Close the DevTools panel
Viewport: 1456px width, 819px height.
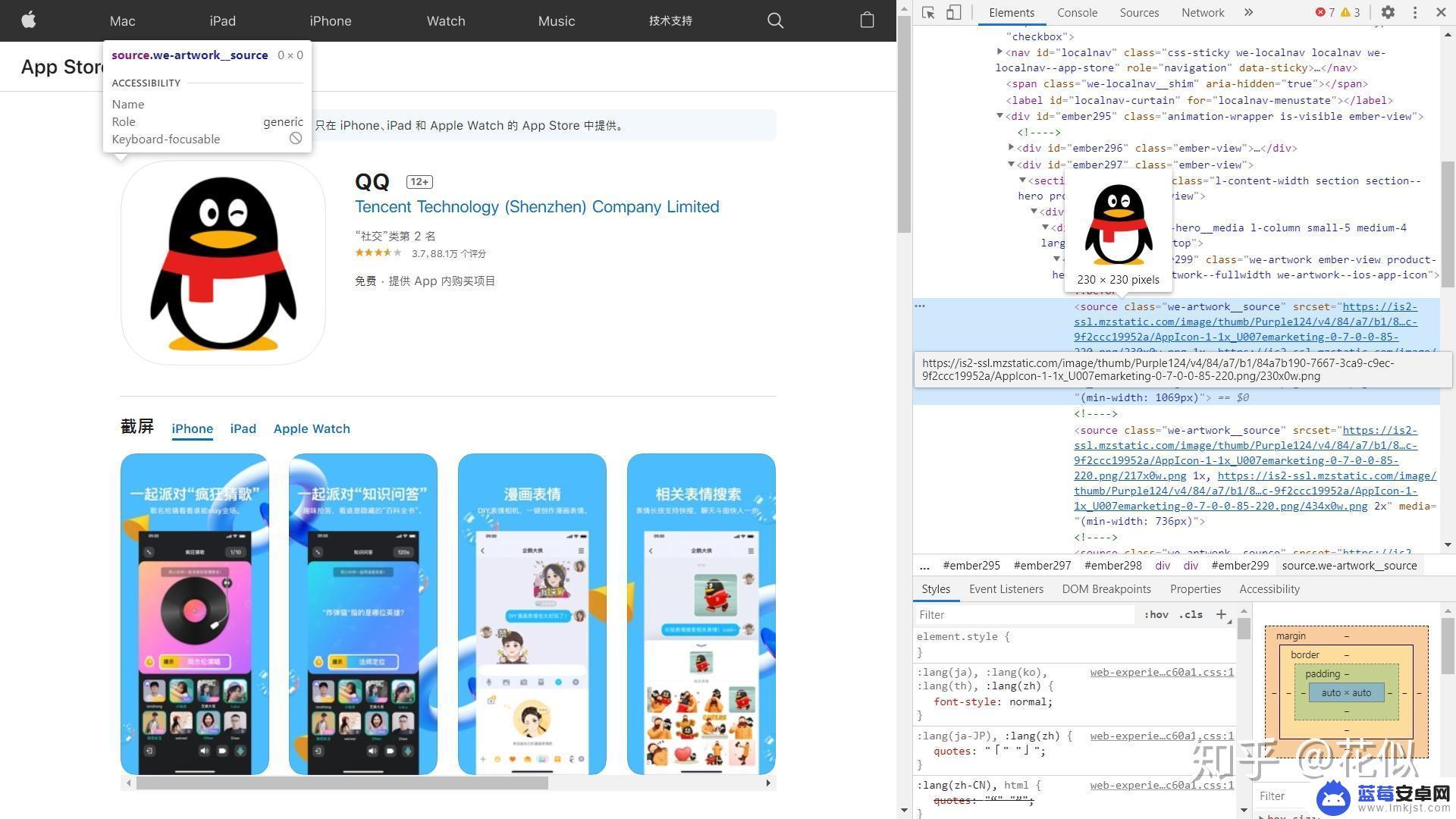(x=1441, y=12)
